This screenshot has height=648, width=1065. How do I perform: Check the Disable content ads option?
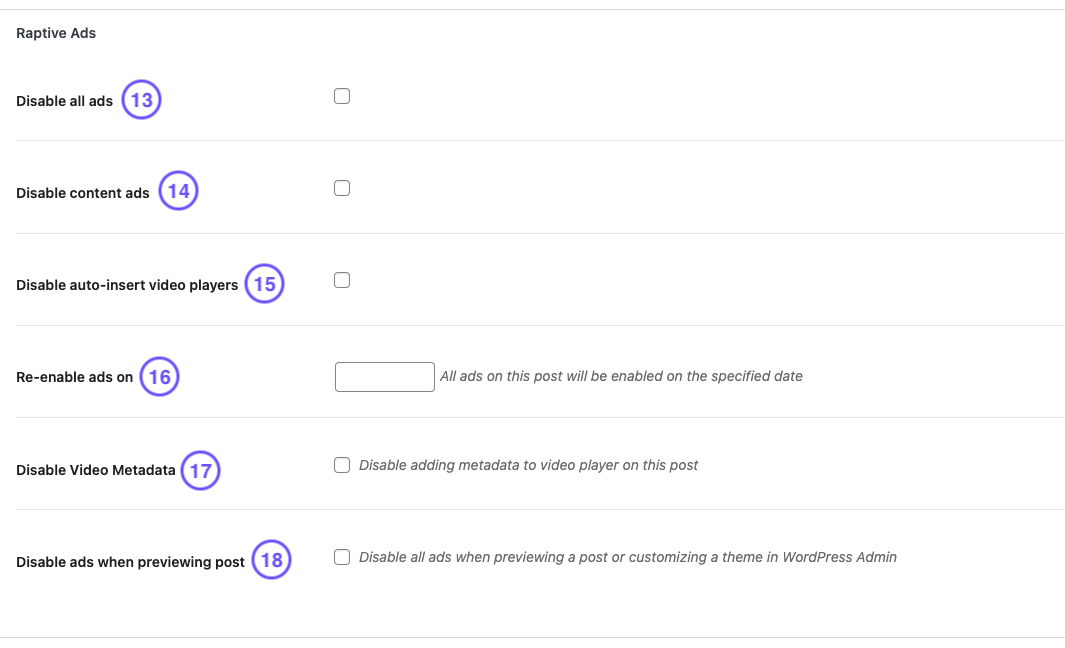click(x=342, y=187)
